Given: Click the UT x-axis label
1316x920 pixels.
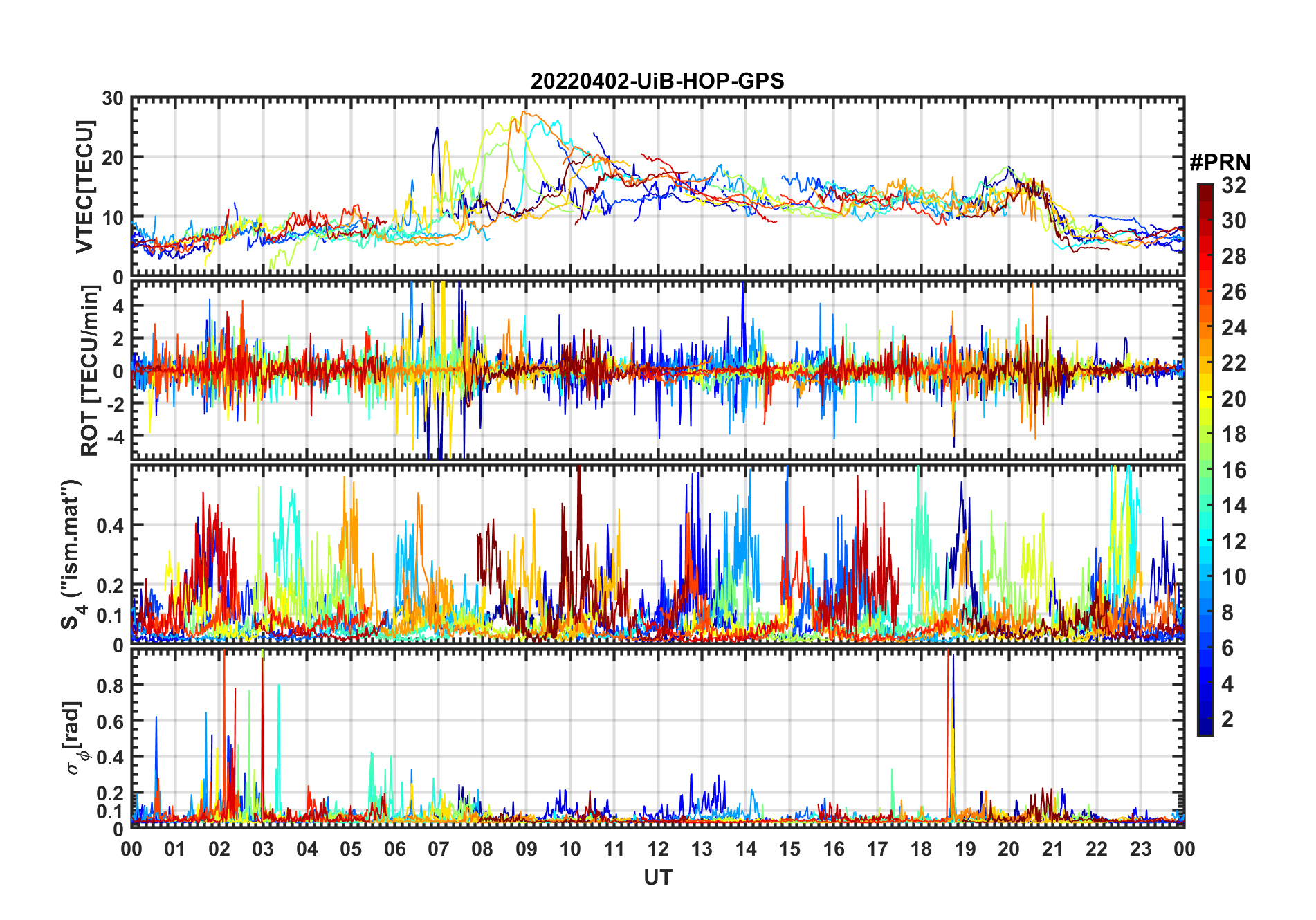Looking at the screenshot, I should [657, 878].
